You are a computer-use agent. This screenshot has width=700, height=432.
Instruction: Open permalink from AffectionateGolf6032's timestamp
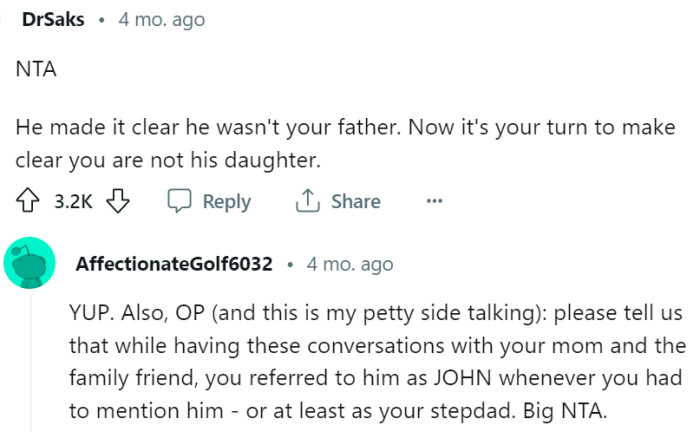click(350, 264)
